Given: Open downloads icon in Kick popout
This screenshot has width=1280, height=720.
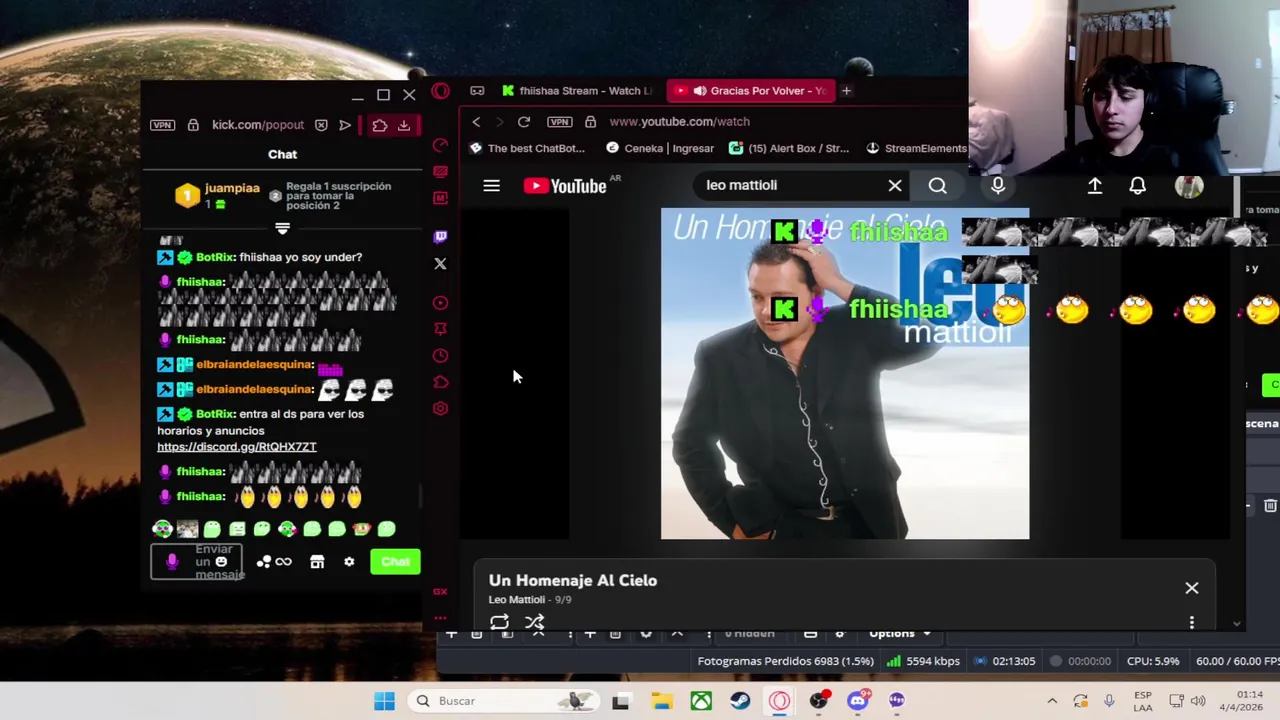Looking at the screenshot, I should [x=404, y=125].
